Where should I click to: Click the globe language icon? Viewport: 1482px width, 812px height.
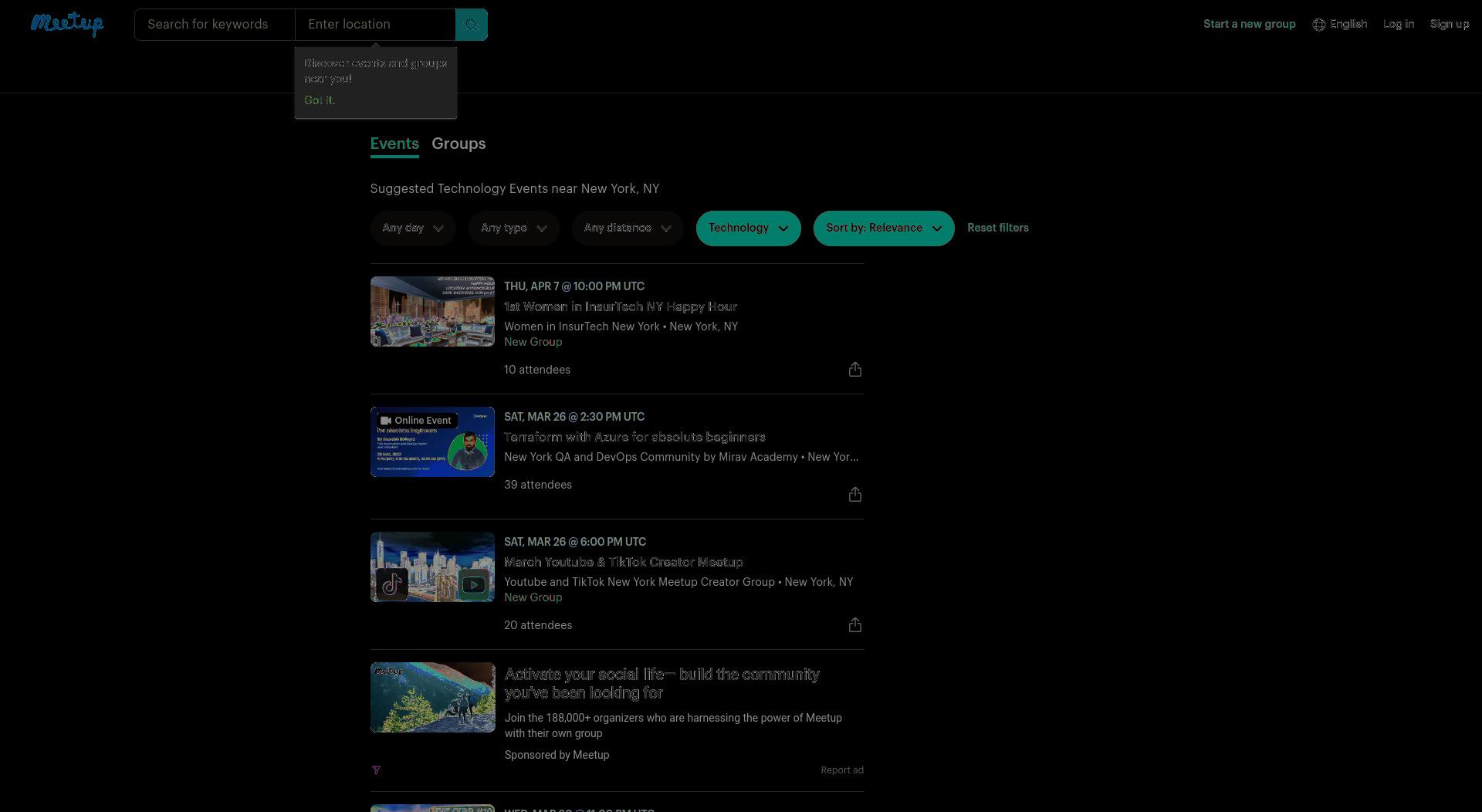(1319, 25)
